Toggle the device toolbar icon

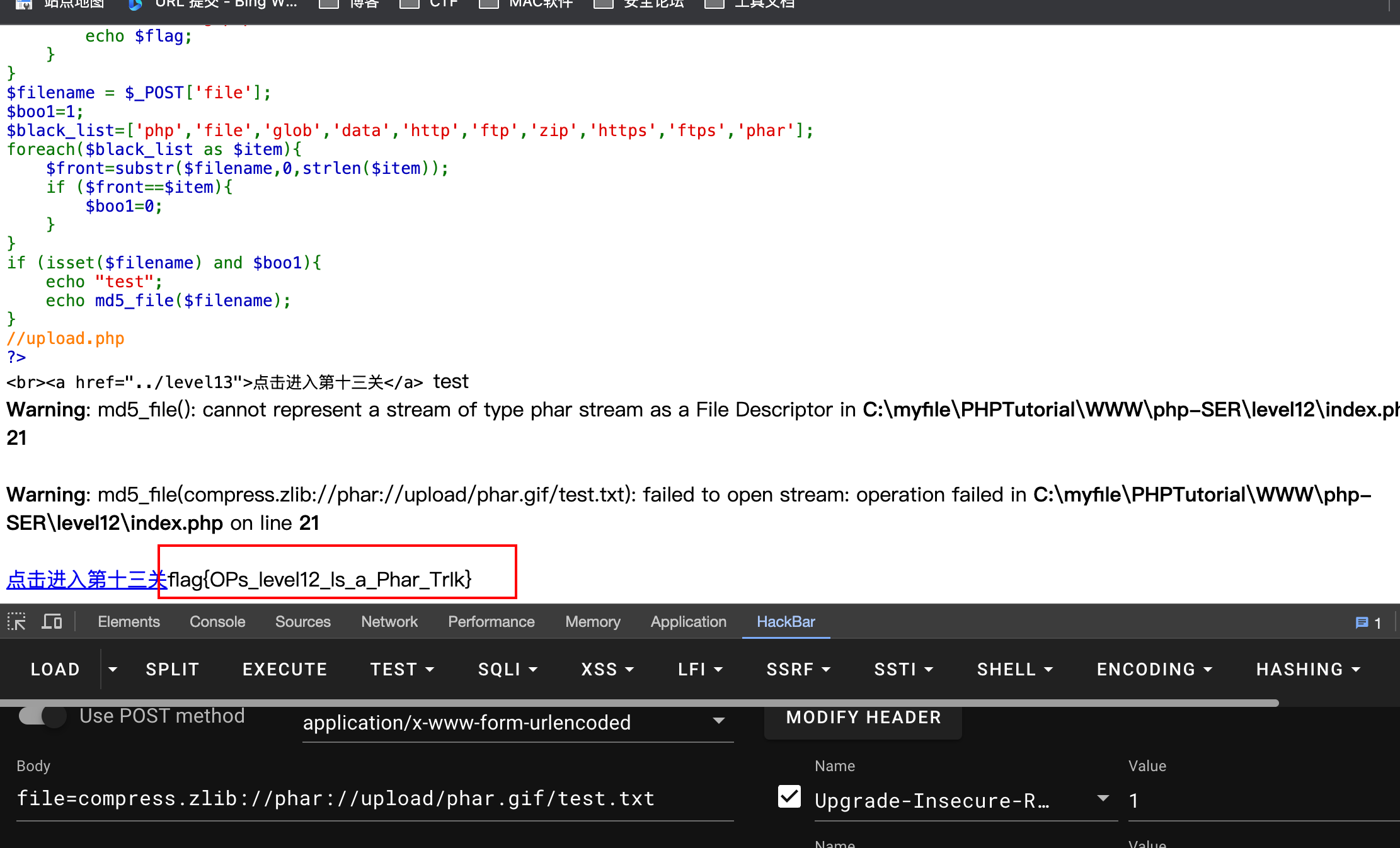(x=52, y=622)
